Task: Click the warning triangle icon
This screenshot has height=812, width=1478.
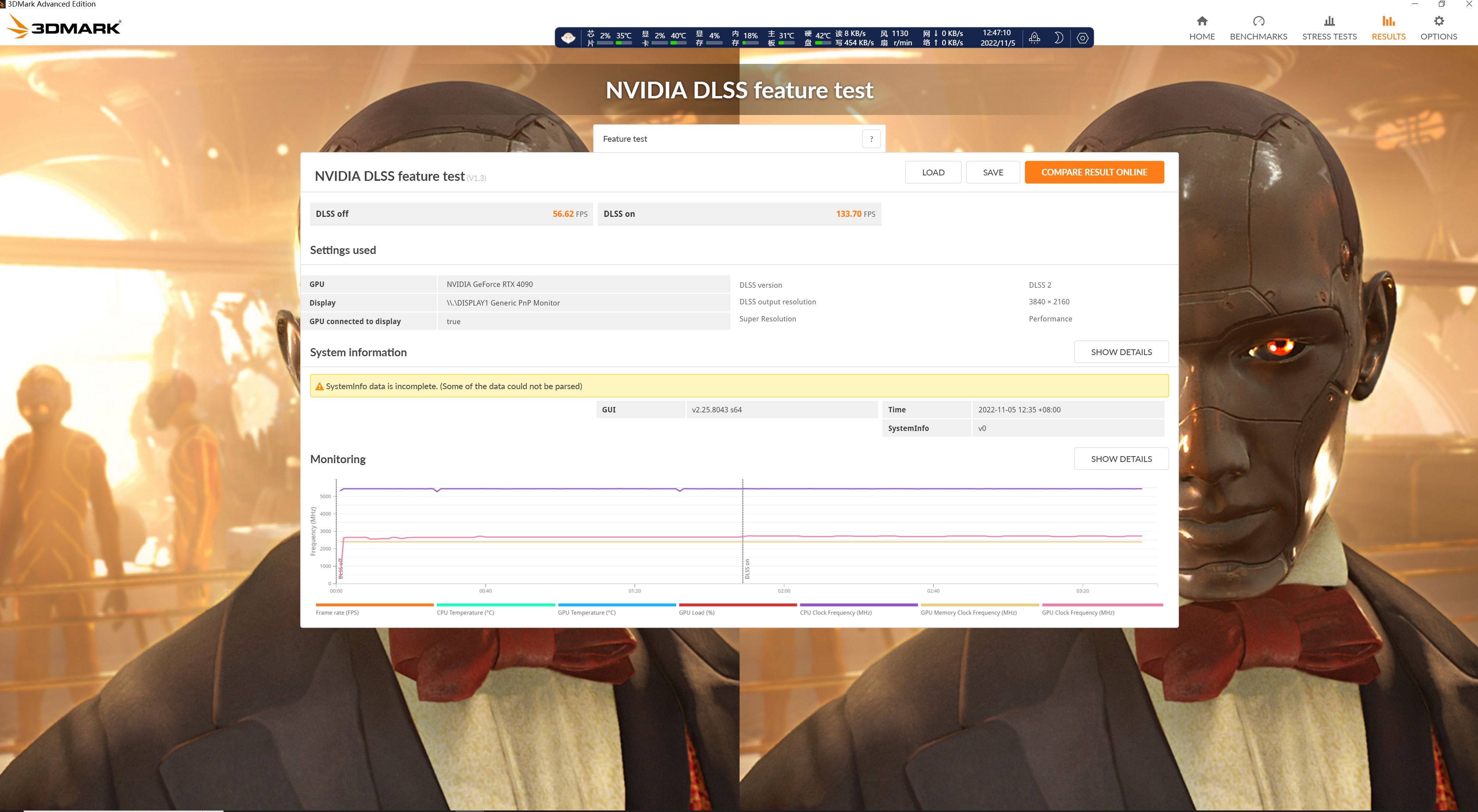Action: [320, 386]
